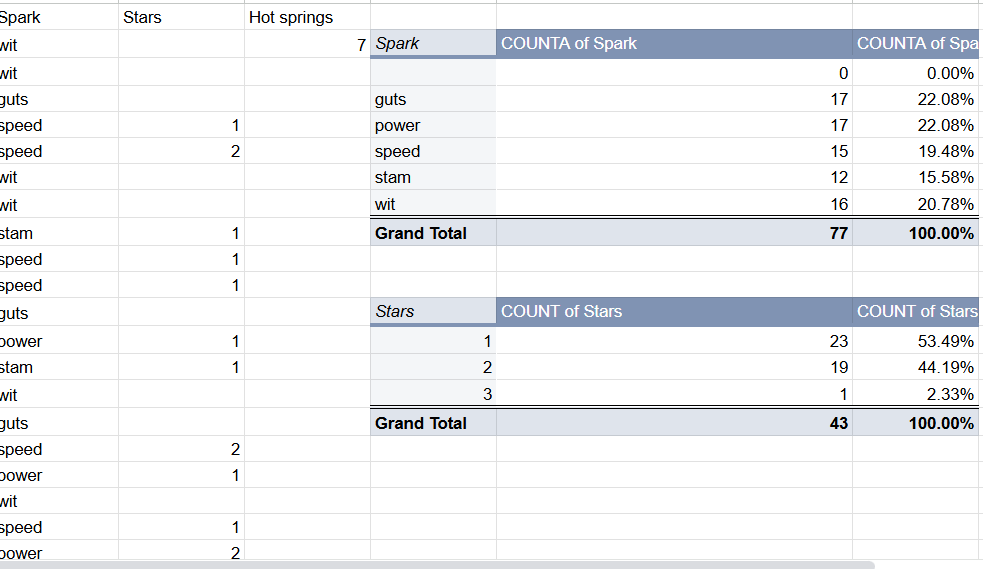Click the cut-off COUNTA of Spa percentage header
Image resolution: width=983 pixels, height=569 pixels.
917,43
